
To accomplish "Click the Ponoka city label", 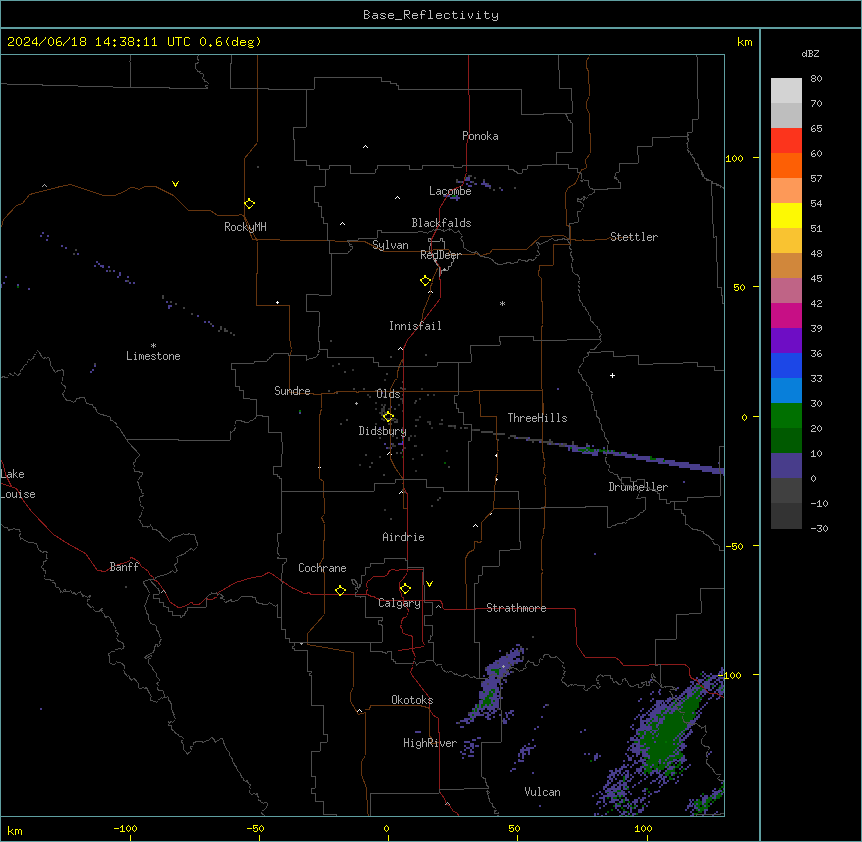I will pos(480,136).
